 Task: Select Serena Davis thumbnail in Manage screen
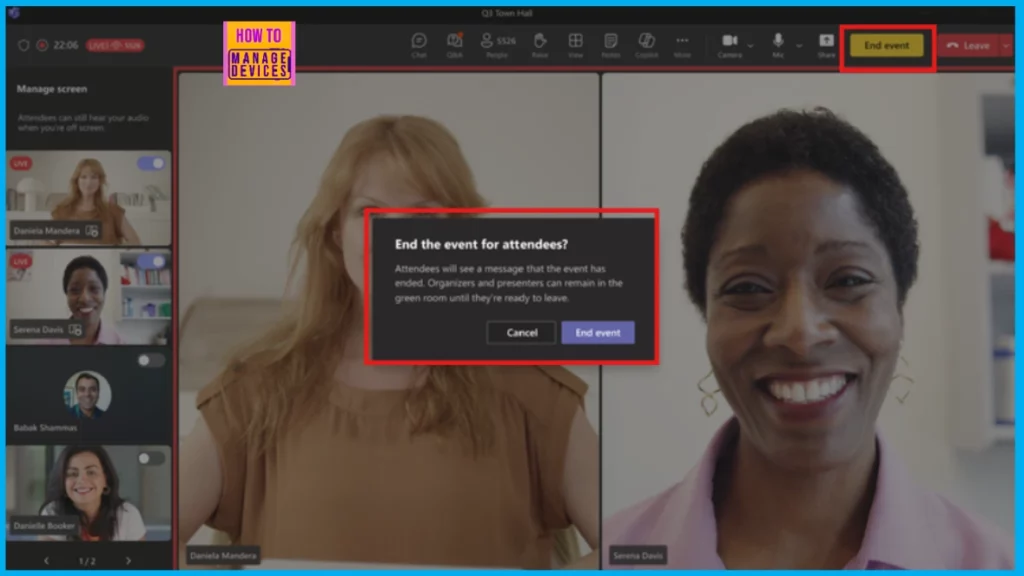coord(89,296)
